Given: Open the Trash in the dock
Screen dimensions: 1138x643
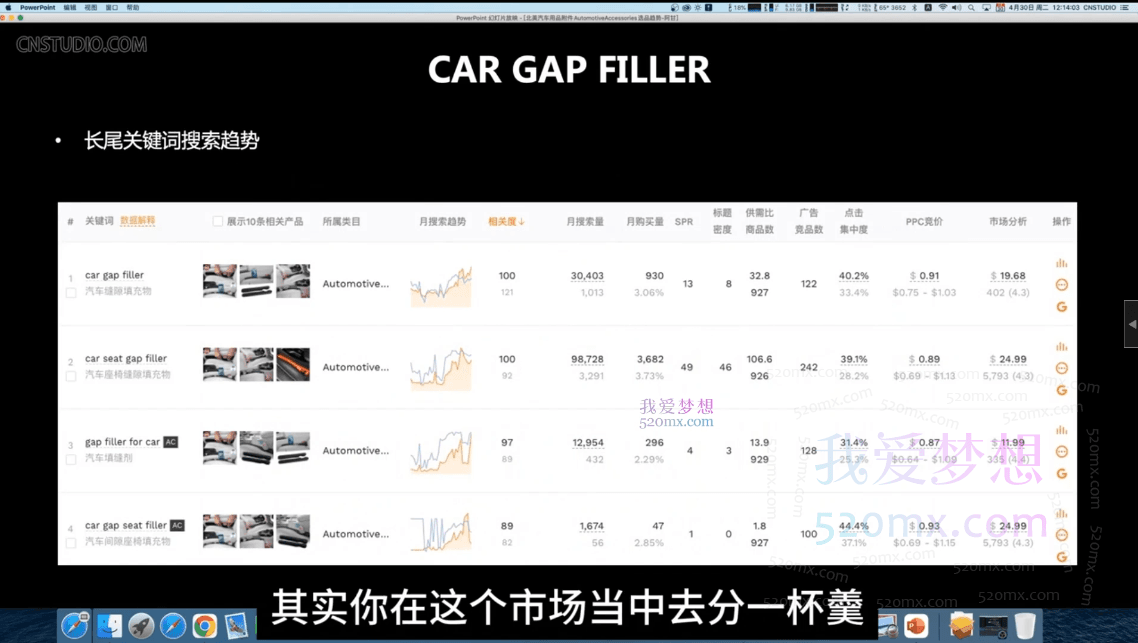Looking at the screenshot, I should [1024, 626].
